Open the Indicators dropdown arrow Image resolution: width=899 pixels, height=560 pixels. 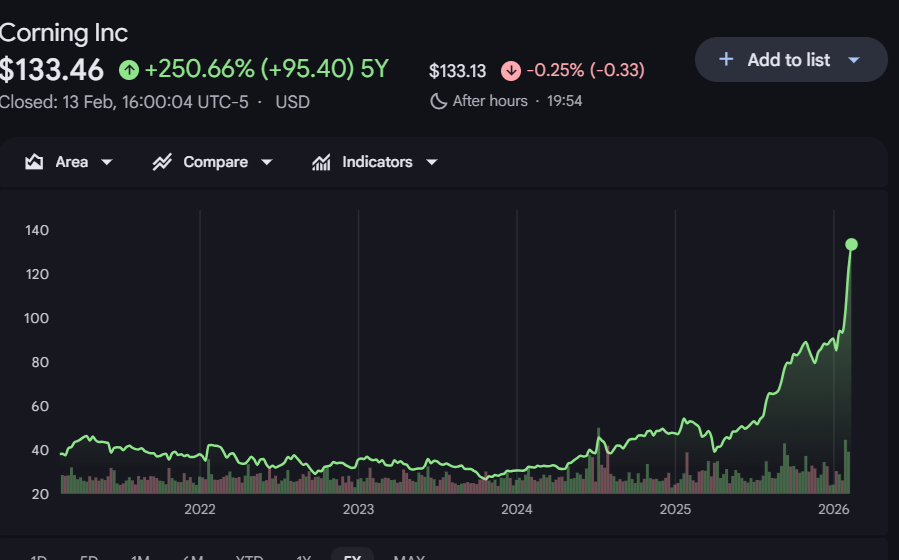point(431,162)
